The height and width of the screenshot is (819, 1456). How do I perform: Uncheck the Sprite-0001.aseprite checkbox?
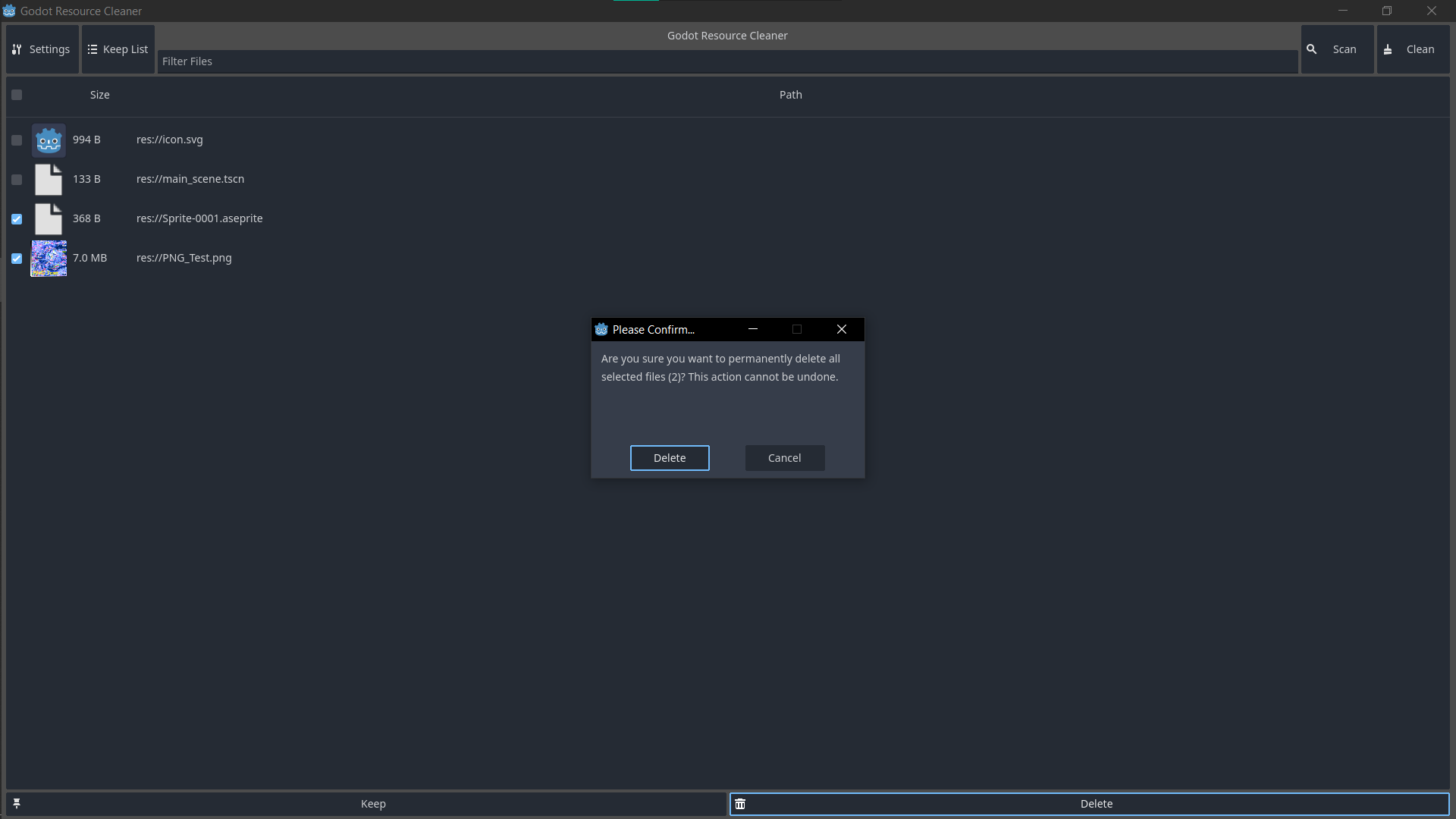coord(17,219)
